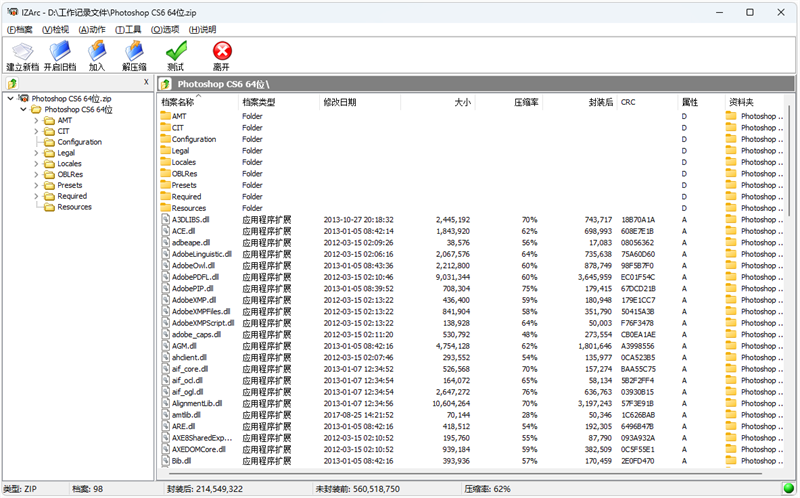
Task: Sort by the 档案名称 column header
Action: point(197,102)
